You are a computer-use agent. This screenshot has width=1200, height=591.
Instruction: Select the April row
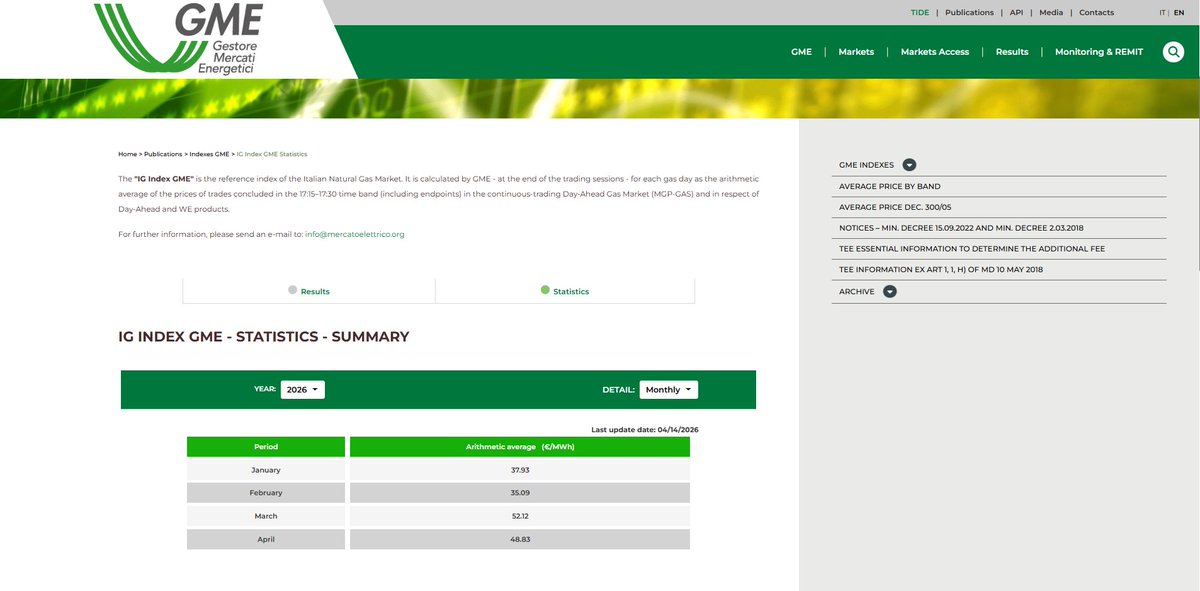click(x=438, y=539)
